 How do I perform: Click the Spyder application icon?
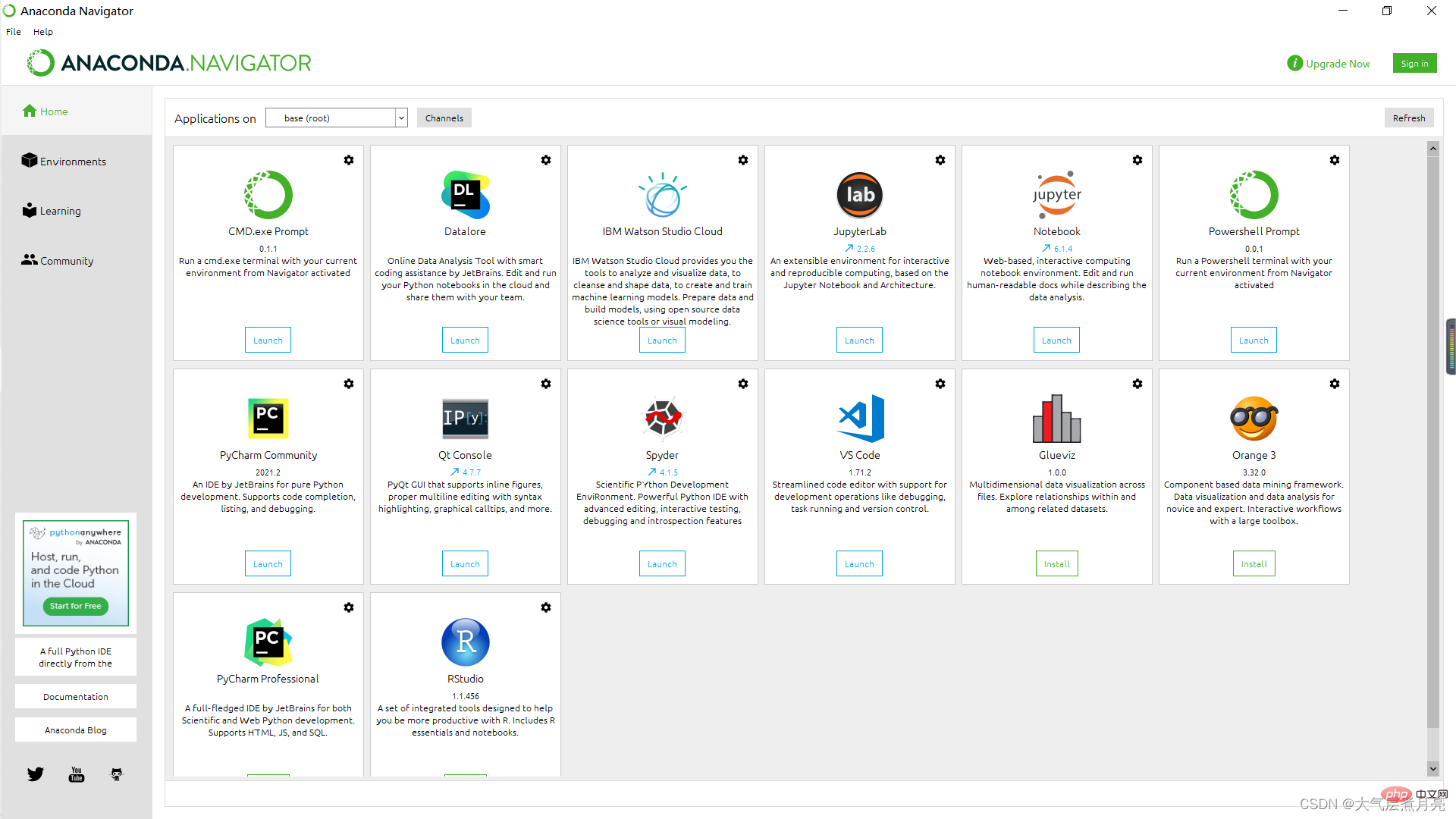pos(662,418)
